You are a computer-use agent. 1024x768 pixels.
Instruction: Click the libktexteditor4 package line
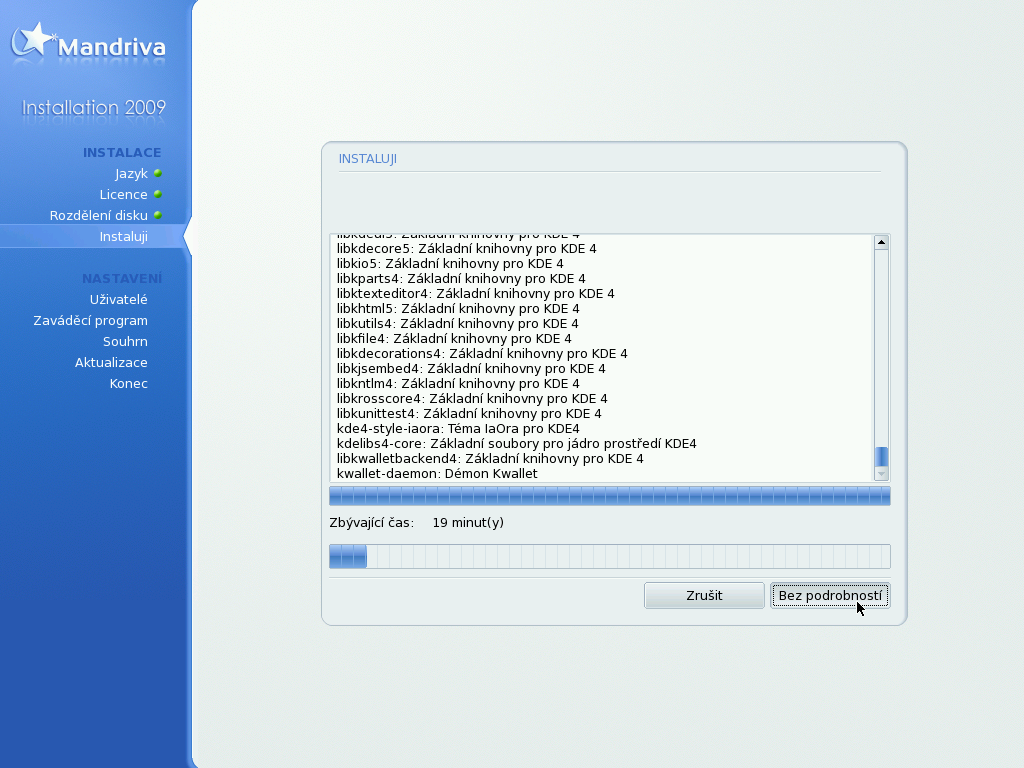475,294
